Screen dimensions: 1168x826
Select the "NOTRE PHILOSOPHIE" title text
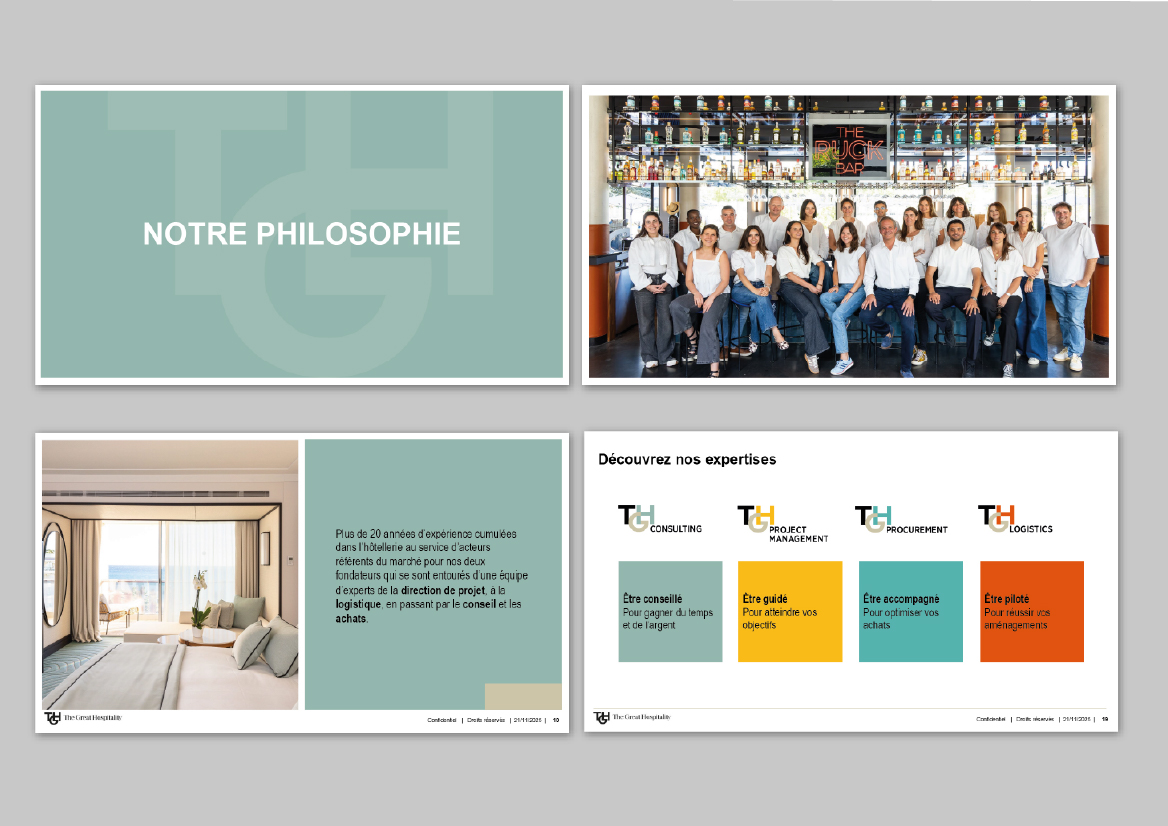[x=302, y=234]
